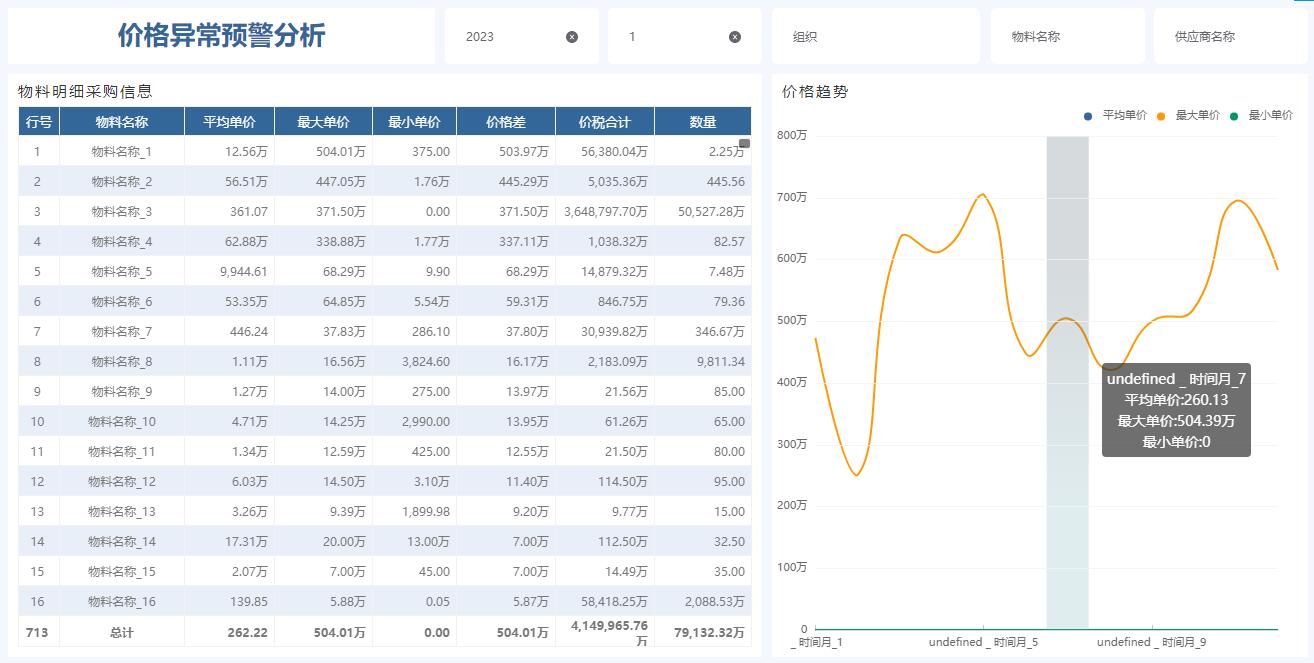Open the 组织 filter dropdown
Viewport: 1314px width, 663px height.
tap(875, 37)
